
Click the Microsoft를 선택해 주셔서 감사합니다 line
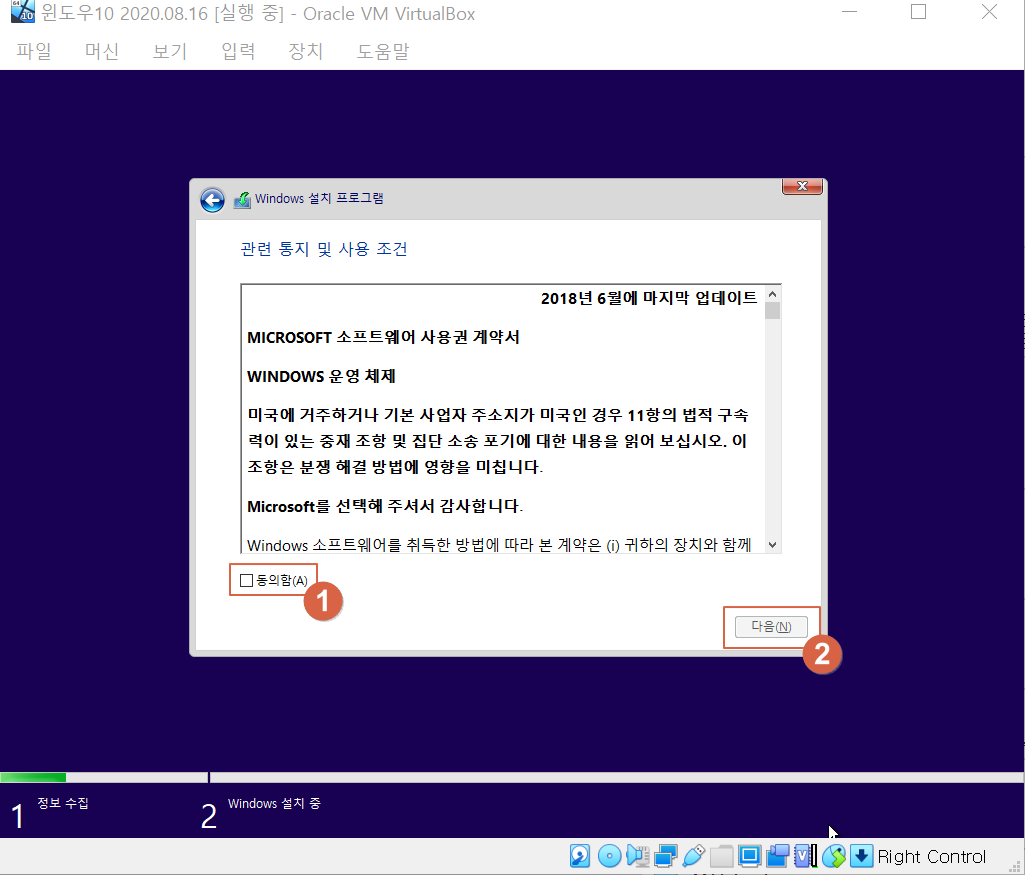pos(385,506)
